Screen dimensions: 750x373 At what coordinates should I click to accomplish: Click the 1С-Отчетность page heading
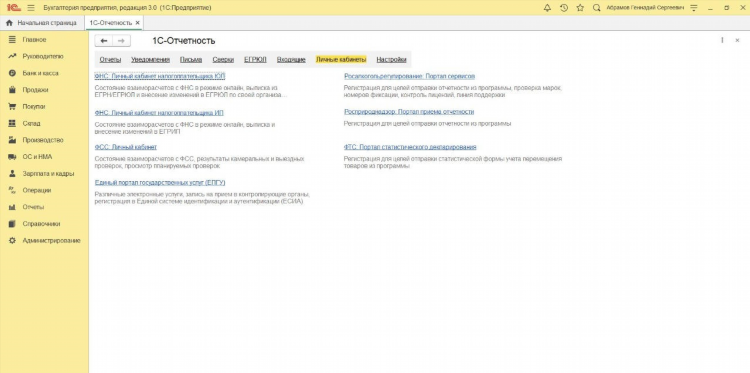click(183, 41)
